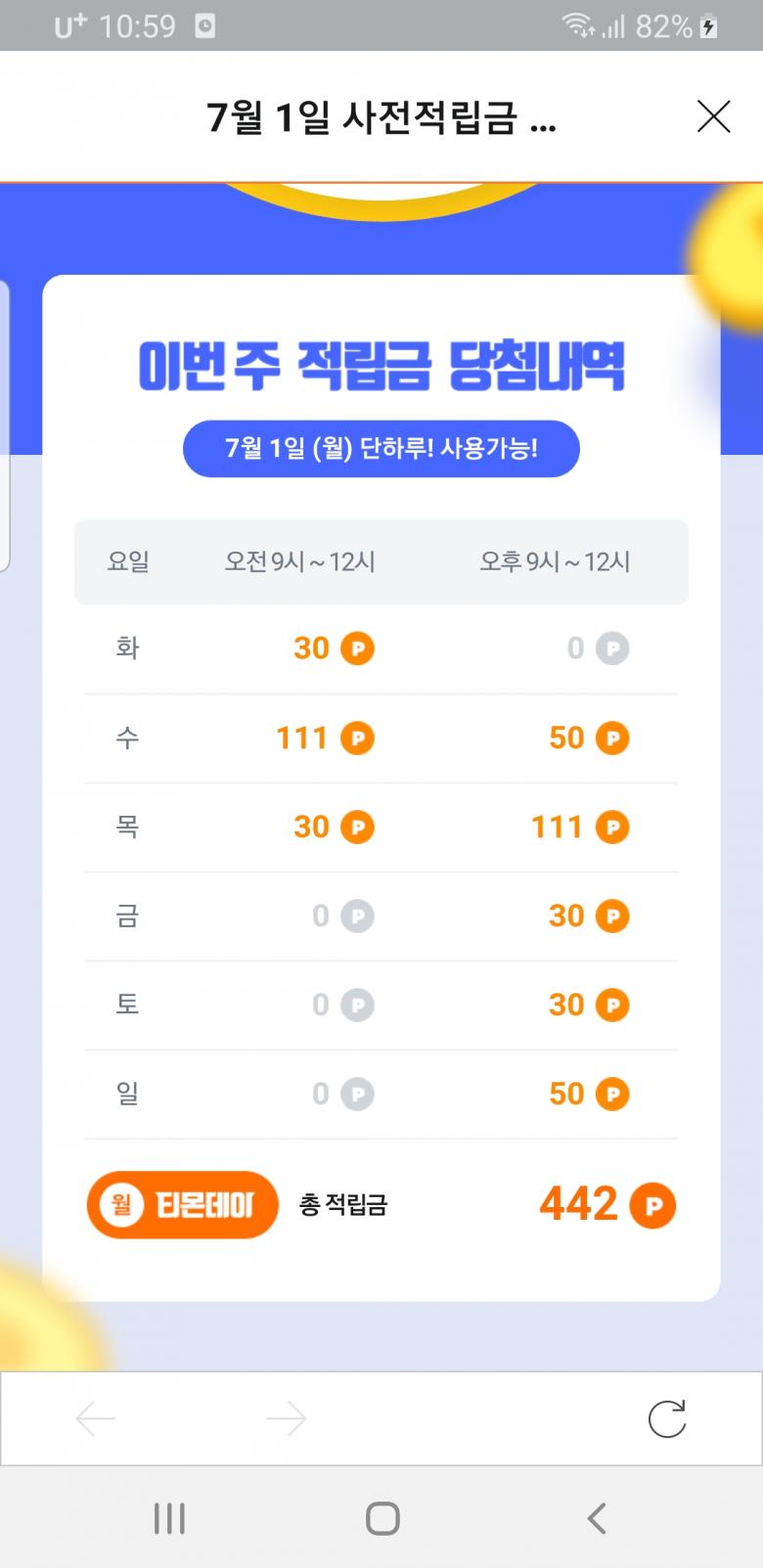Tap Friday morning gray 0 point coin
This screenshot has height=1568, width=763.
point(357,917)
